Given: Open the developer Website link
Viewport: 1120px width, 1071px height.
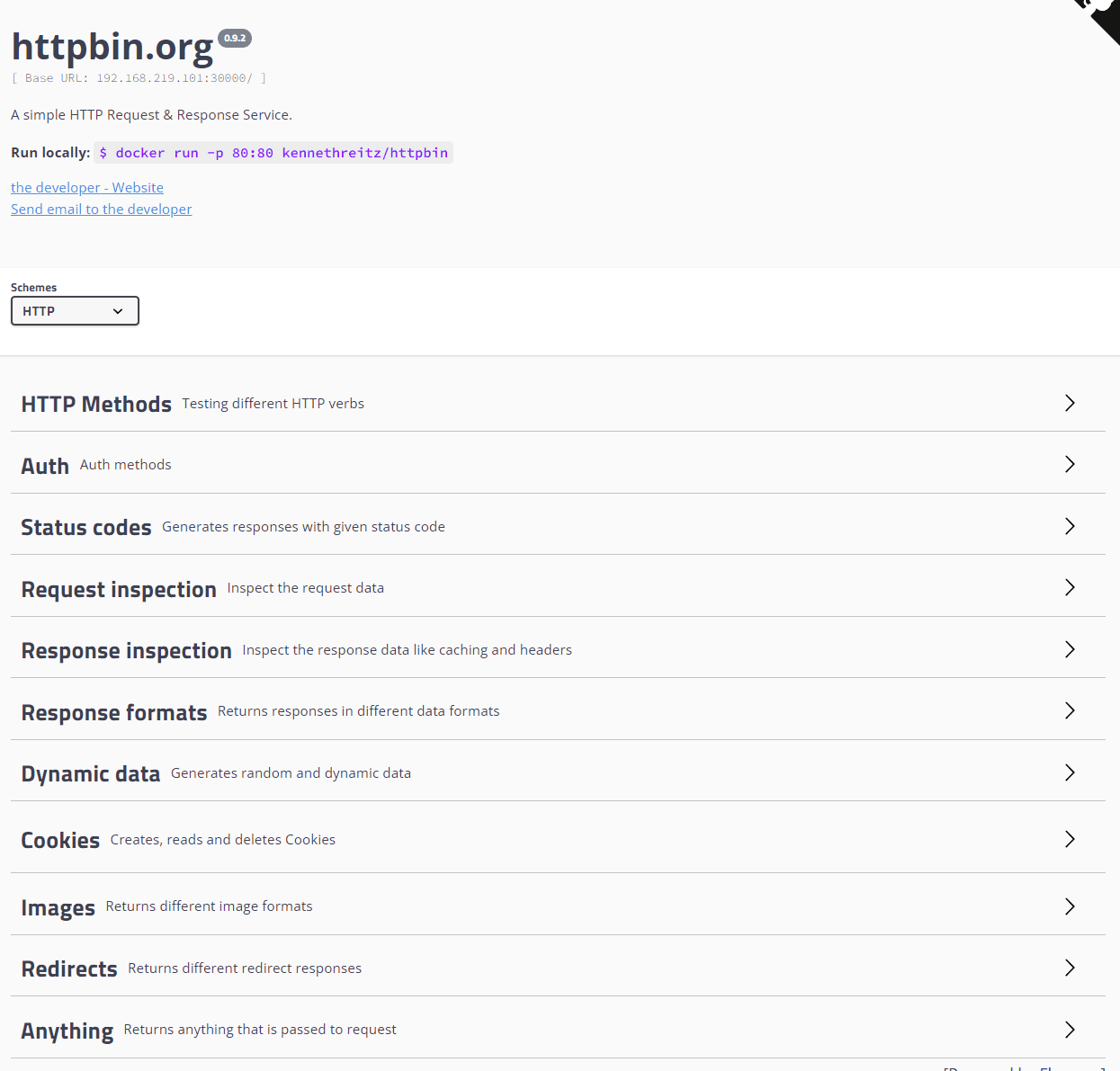Looking at the screenshot, I should pyautogui.click(x=87, y=187).
